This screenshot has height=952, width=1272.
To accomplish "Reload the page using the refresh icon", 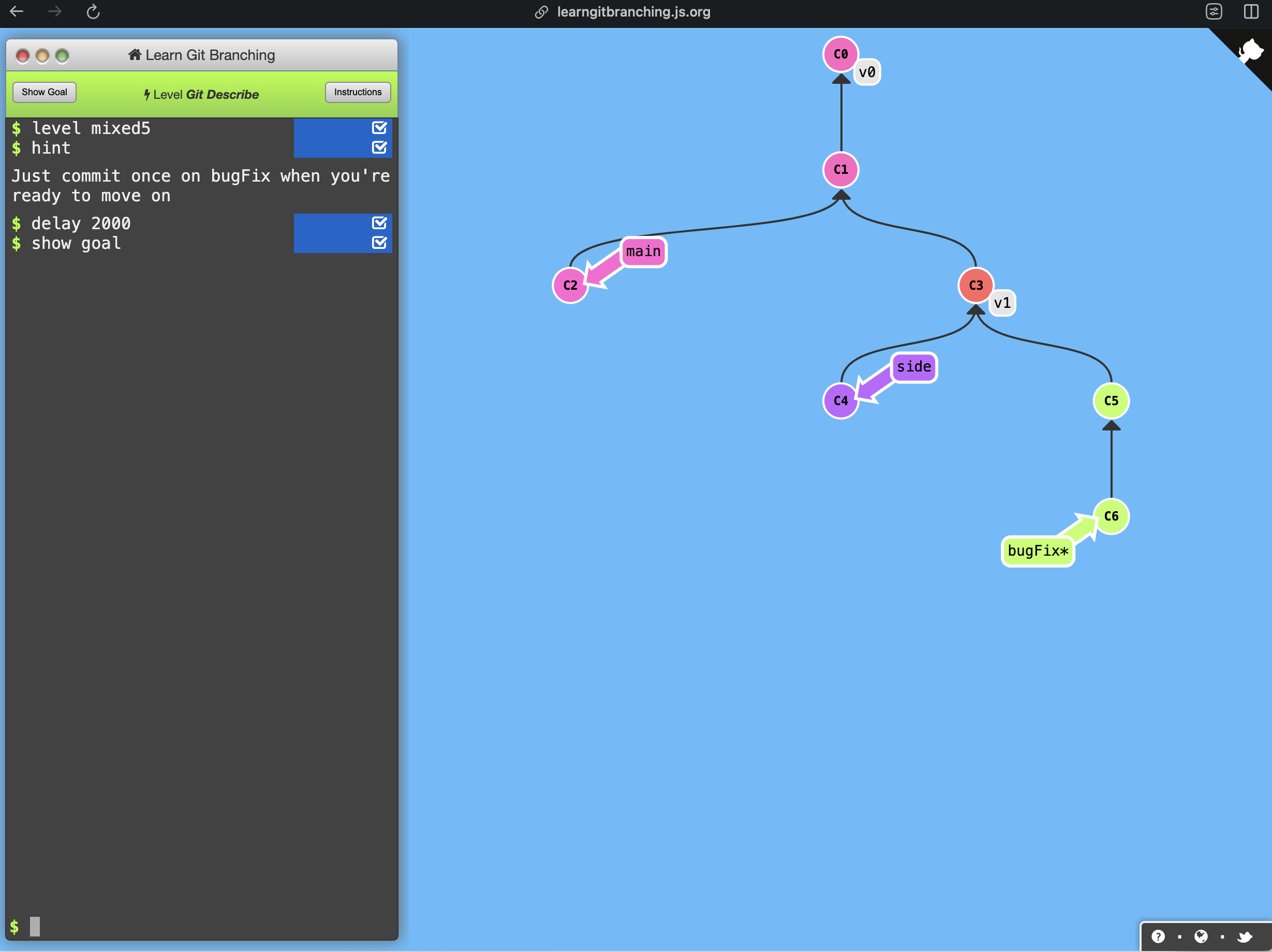I will tap(93, 12).
